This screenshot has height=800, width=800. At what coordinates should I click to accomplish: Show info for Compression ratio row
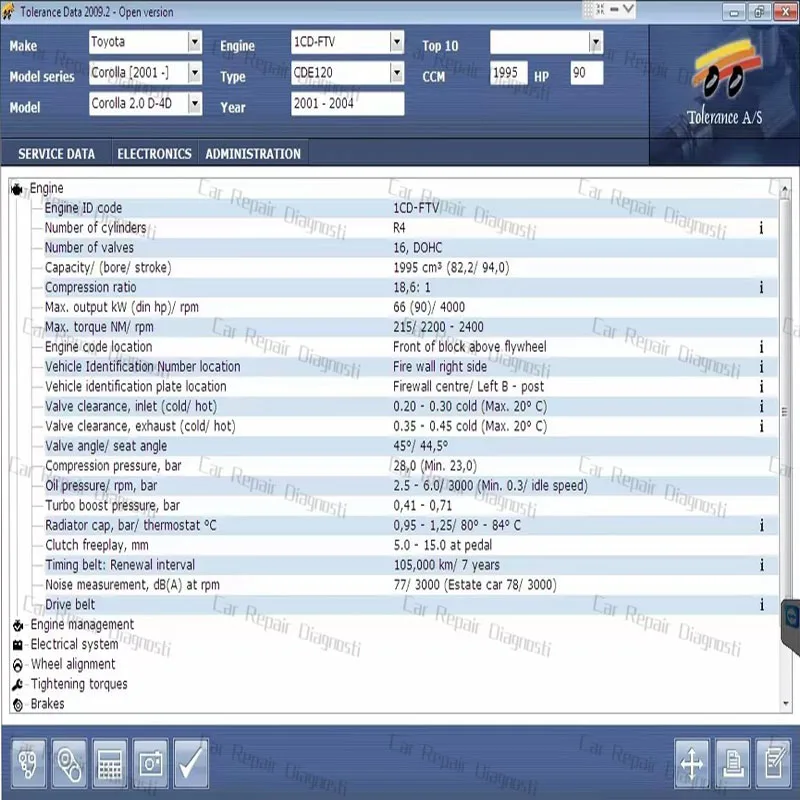tap(761, 288)
